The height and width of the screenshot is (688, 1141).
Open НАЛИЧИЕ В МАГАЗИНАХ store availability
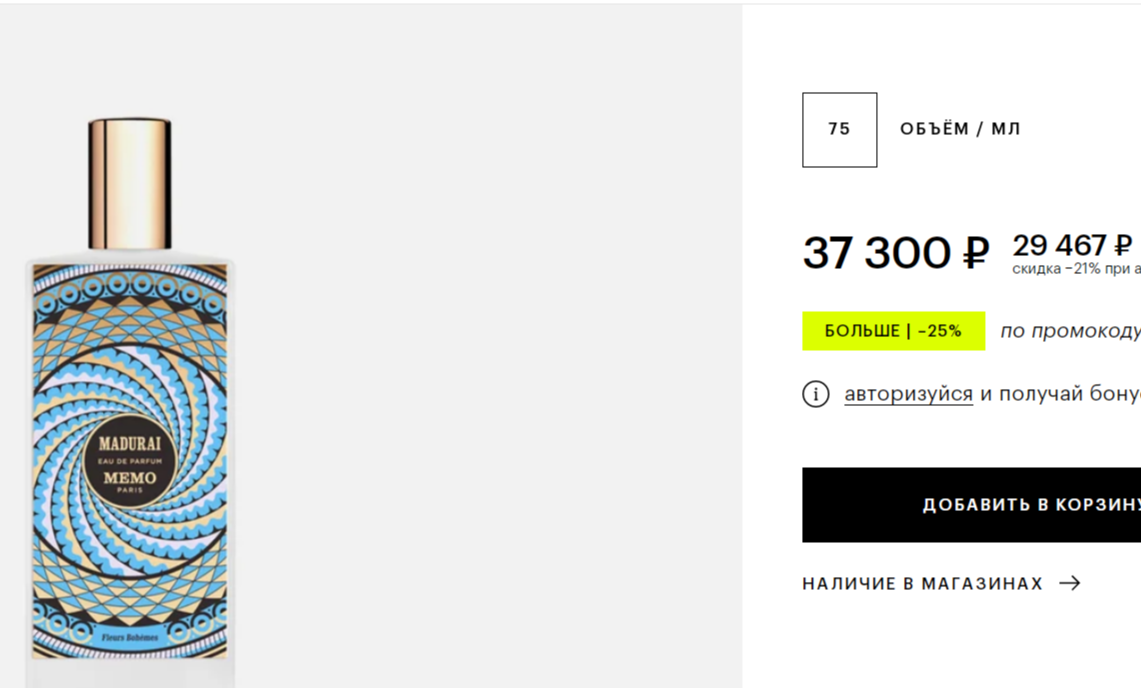tap(922, 583)
